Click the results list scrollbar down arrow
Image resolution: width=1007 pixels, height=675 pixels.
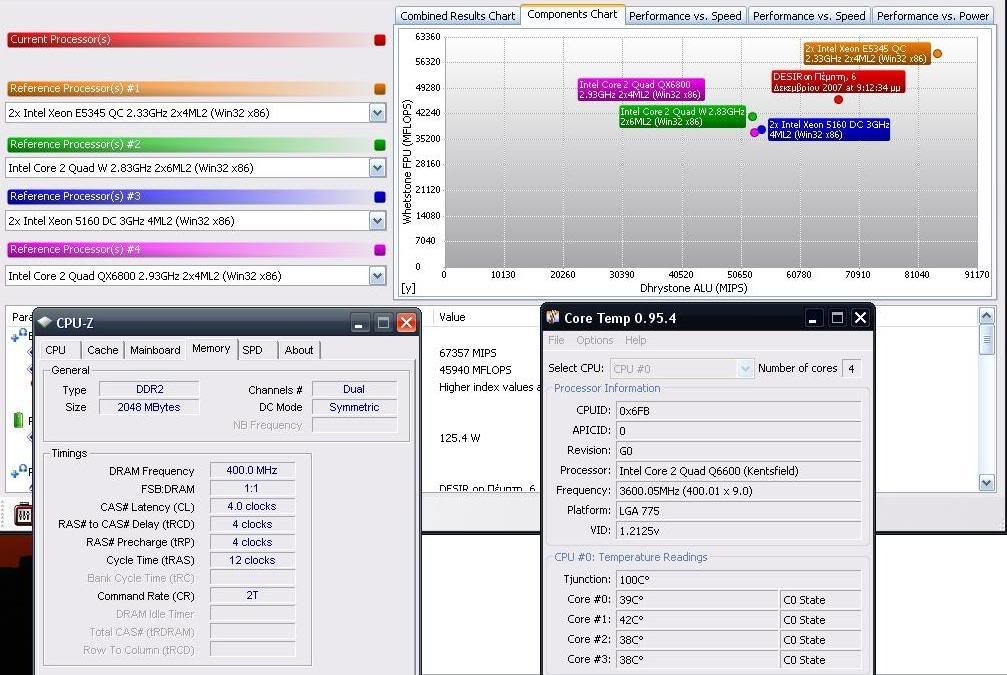[987, 482]
